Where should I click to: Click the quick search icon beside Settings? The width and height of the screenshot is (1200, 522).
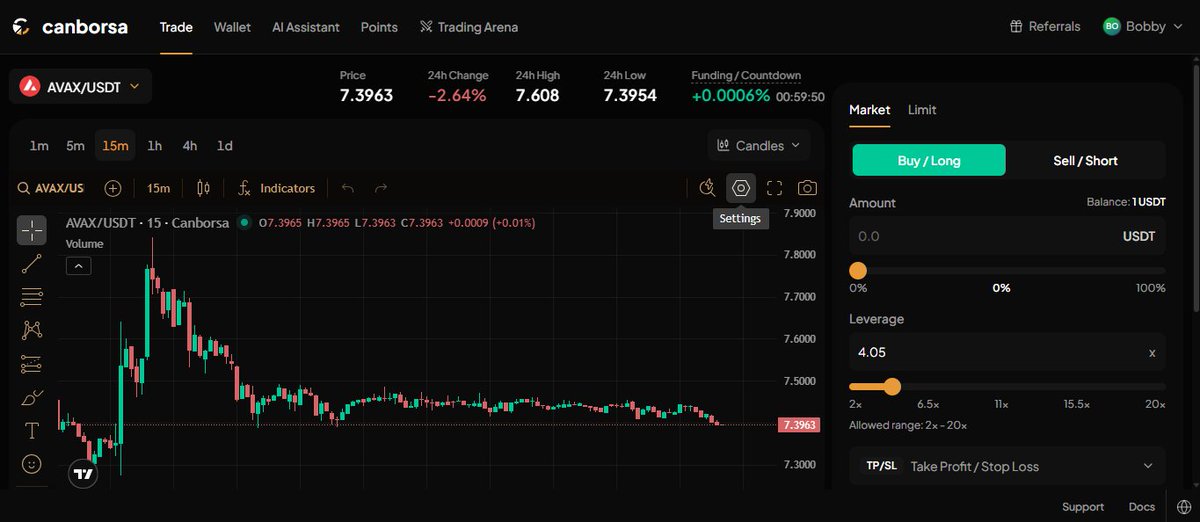(708, 187)
